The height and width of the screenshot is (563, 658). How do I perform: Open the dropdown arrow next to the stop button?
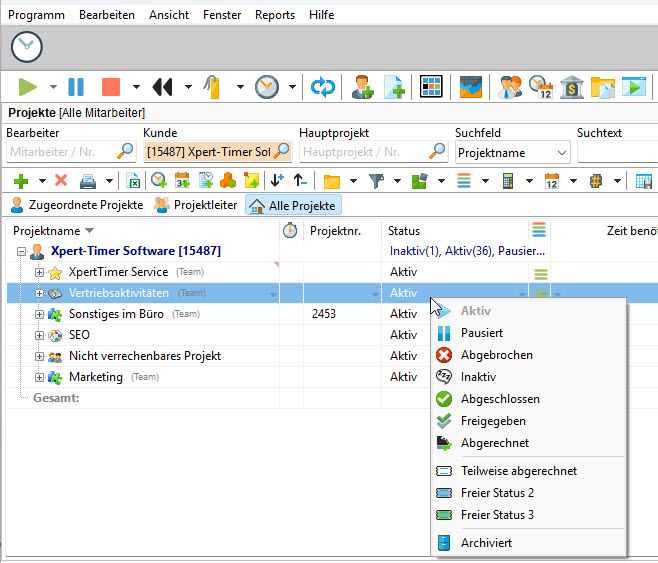[136, 87]
